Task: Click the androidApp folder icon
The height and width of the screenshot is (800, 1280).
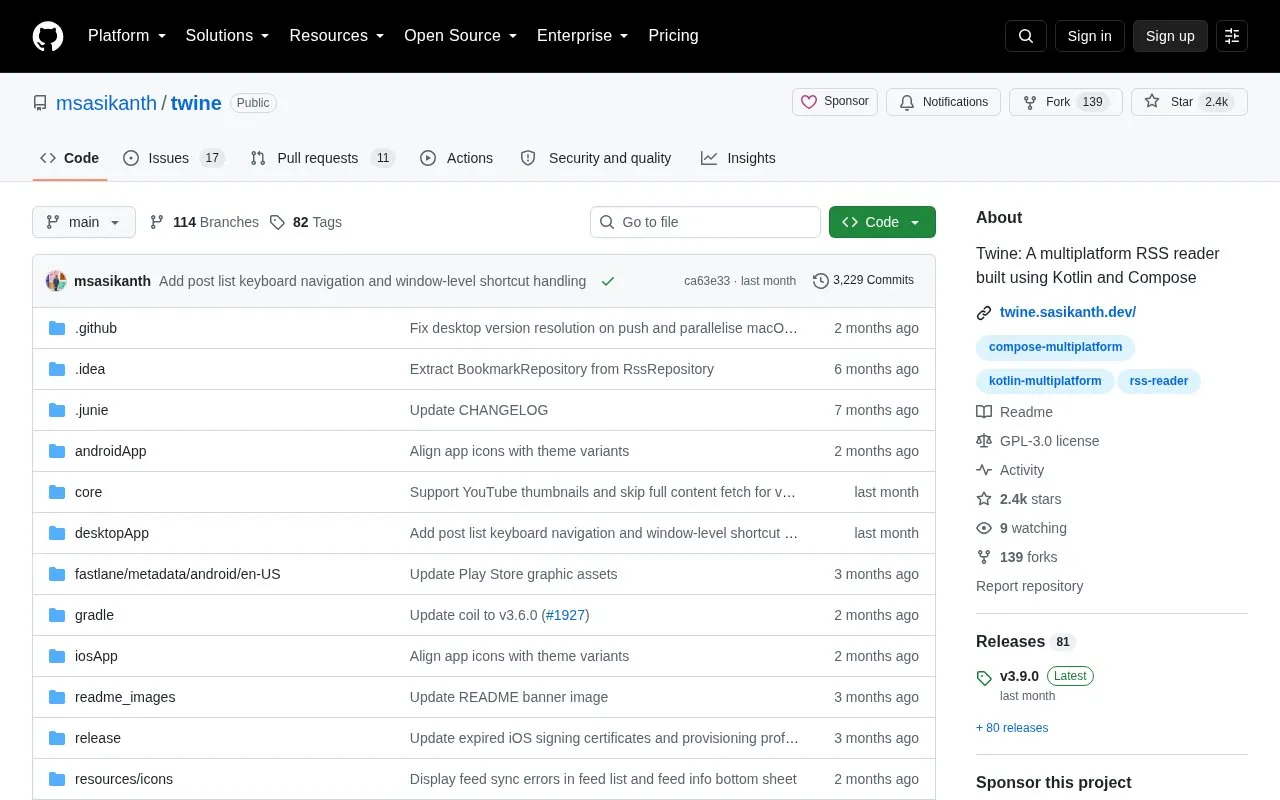Action: click(57, 451)
